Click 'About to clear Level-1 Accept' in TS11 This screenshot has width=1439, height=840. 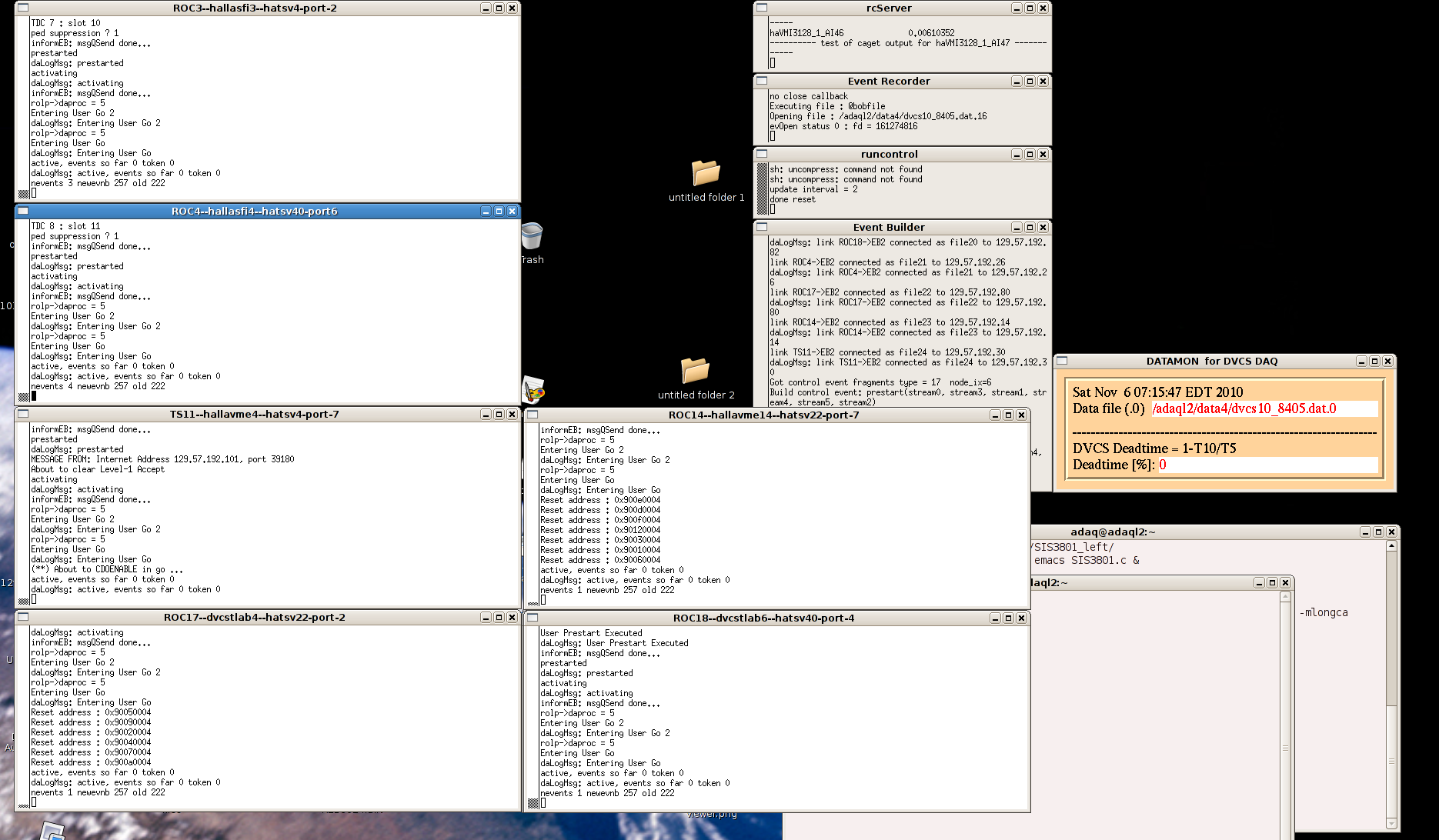[98, 469]
